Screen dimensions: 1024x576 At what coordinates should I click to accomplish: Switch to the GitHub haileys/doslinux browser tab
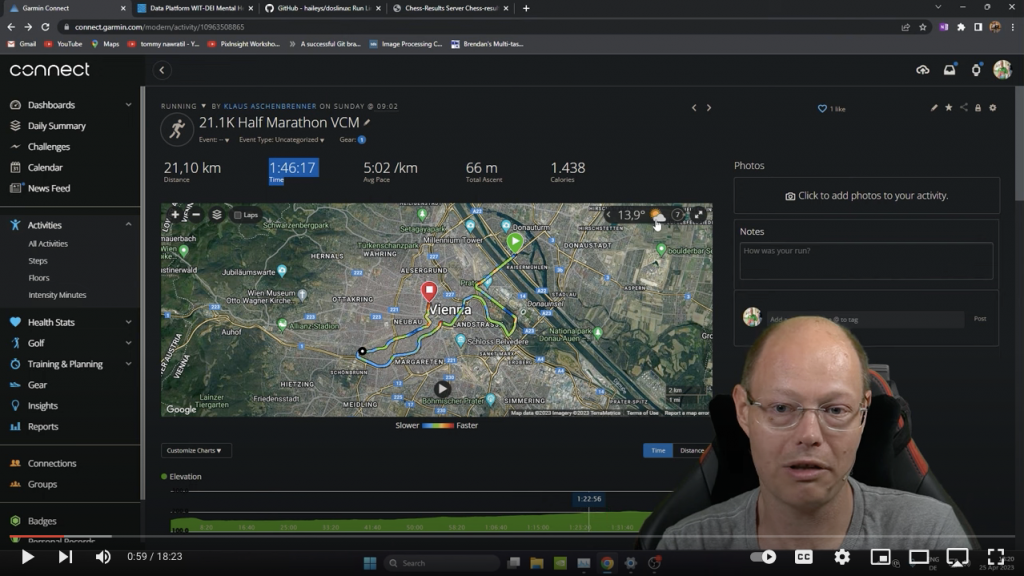(x=323, y=8)
